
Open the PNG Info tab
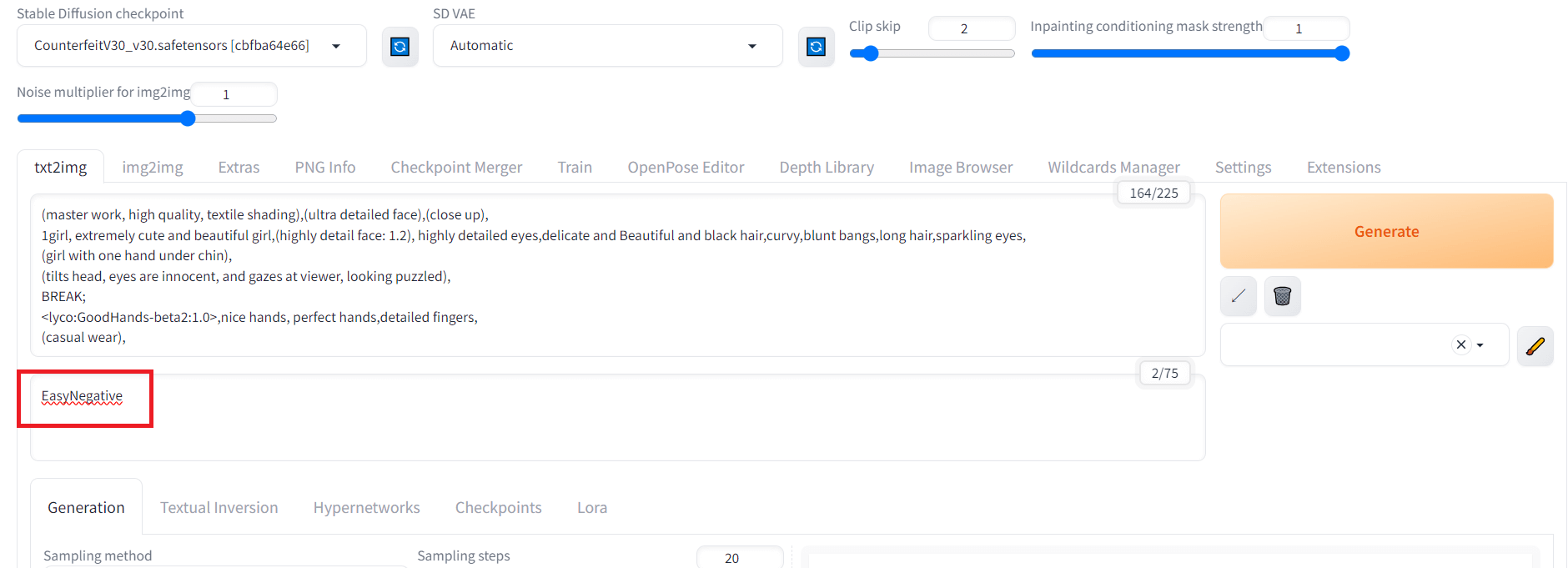pos(324,168)
